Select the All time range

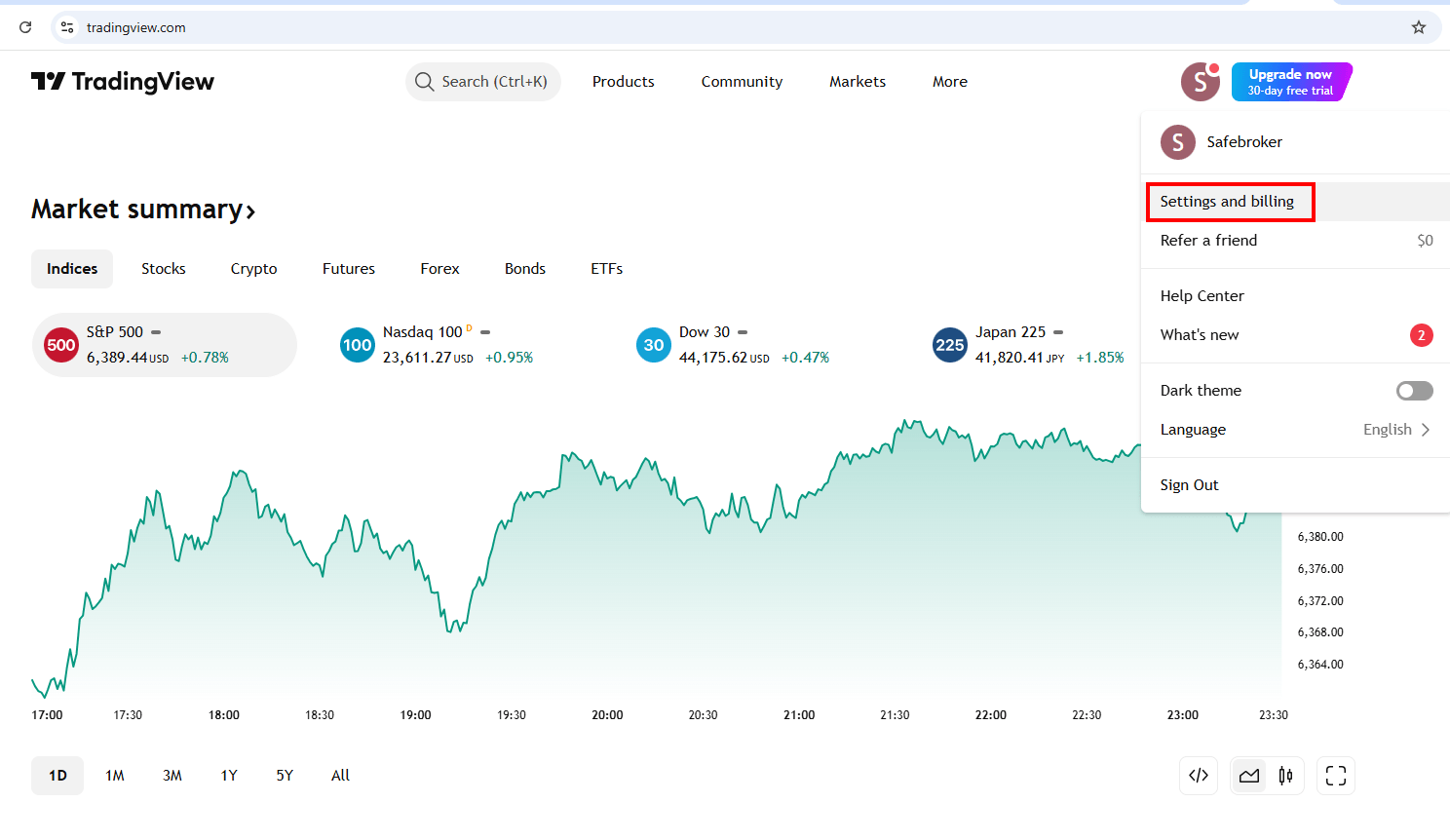[340, 776]
